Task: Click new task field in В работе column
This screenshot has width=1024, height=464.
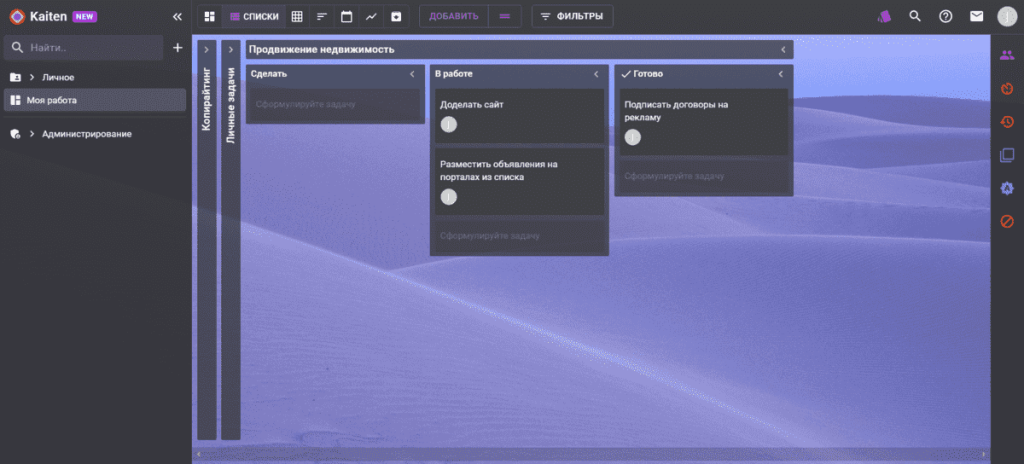Action: pyautogui.click(x=519, y=236)
